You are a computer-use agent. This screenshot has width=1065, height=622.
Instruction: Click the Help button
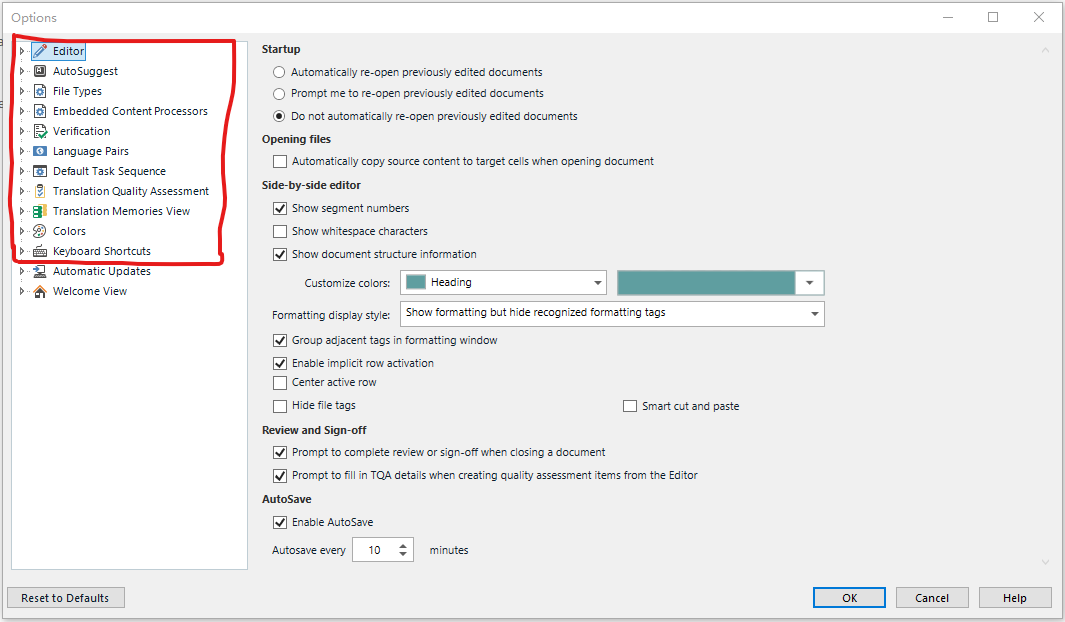(x=1015, y=598)
